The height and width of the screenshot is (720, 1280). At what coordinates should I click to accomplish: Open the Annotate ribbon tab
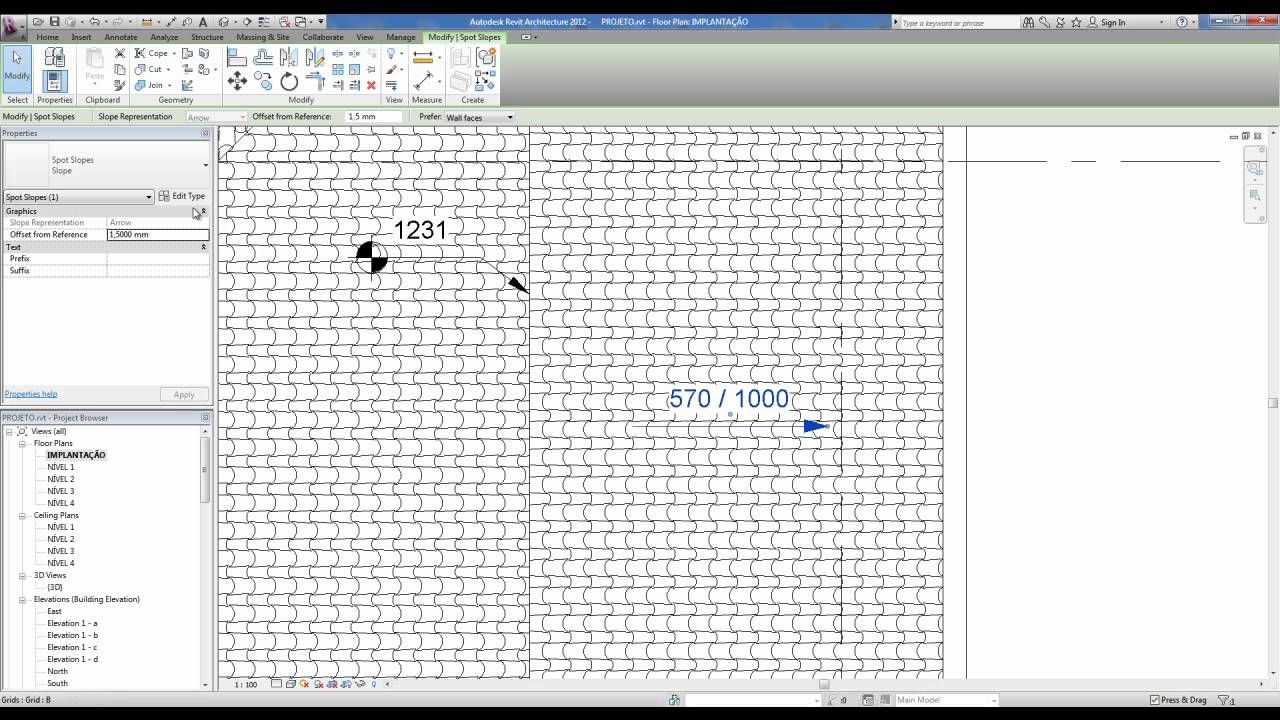(121, 37)
